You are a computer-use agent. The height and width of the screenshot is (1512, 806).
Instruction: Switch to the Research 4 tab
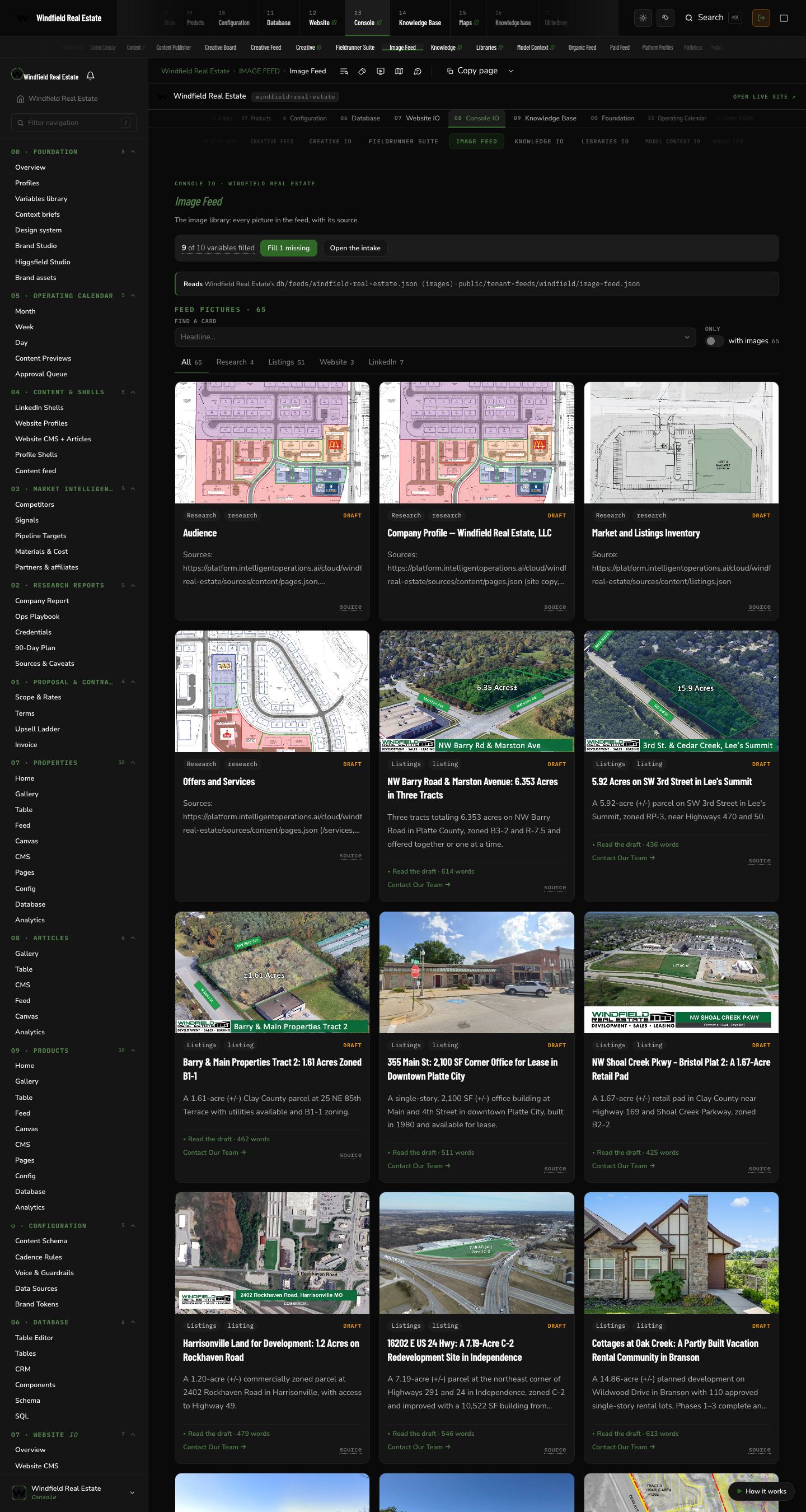click(235, 362)
